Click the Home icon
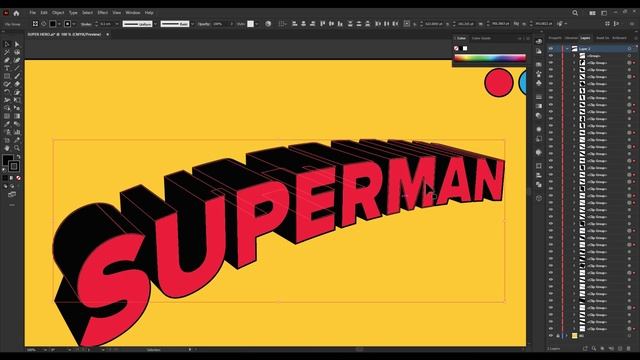The image size is (640, 360). coord(16,13)
